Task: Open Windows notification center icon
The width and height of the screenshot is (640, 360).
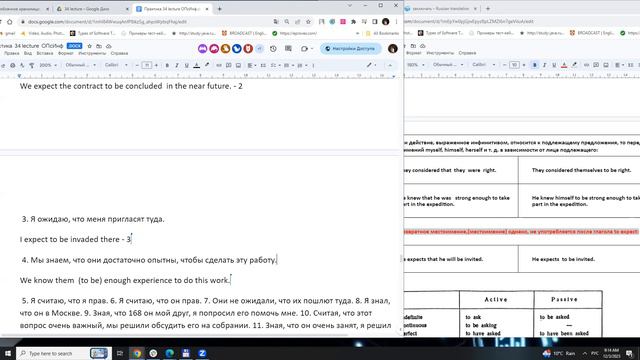Action: click(x=629, y=353)
